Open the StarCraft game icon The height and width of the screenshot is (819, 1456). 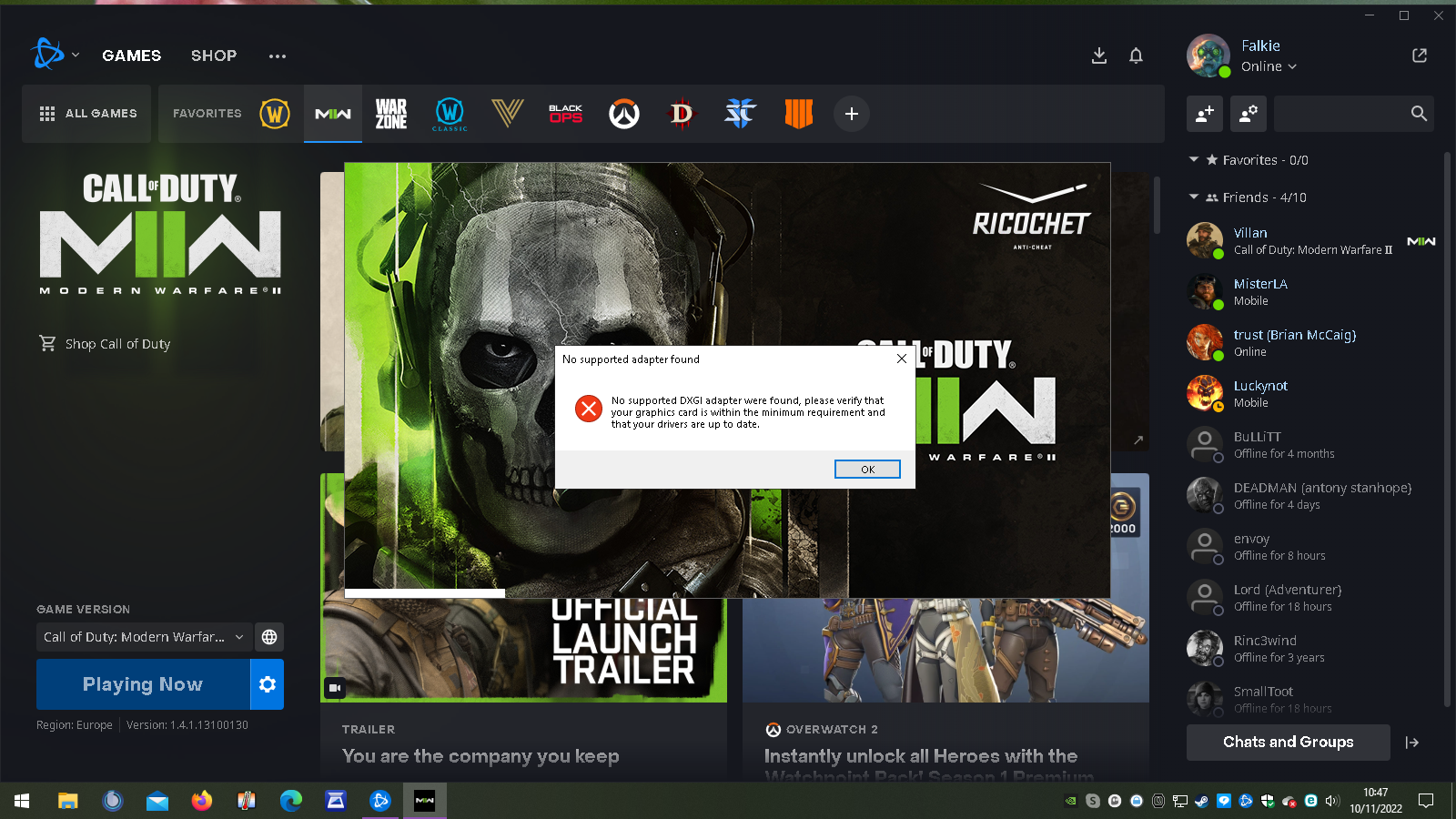[x=740, y=114]
